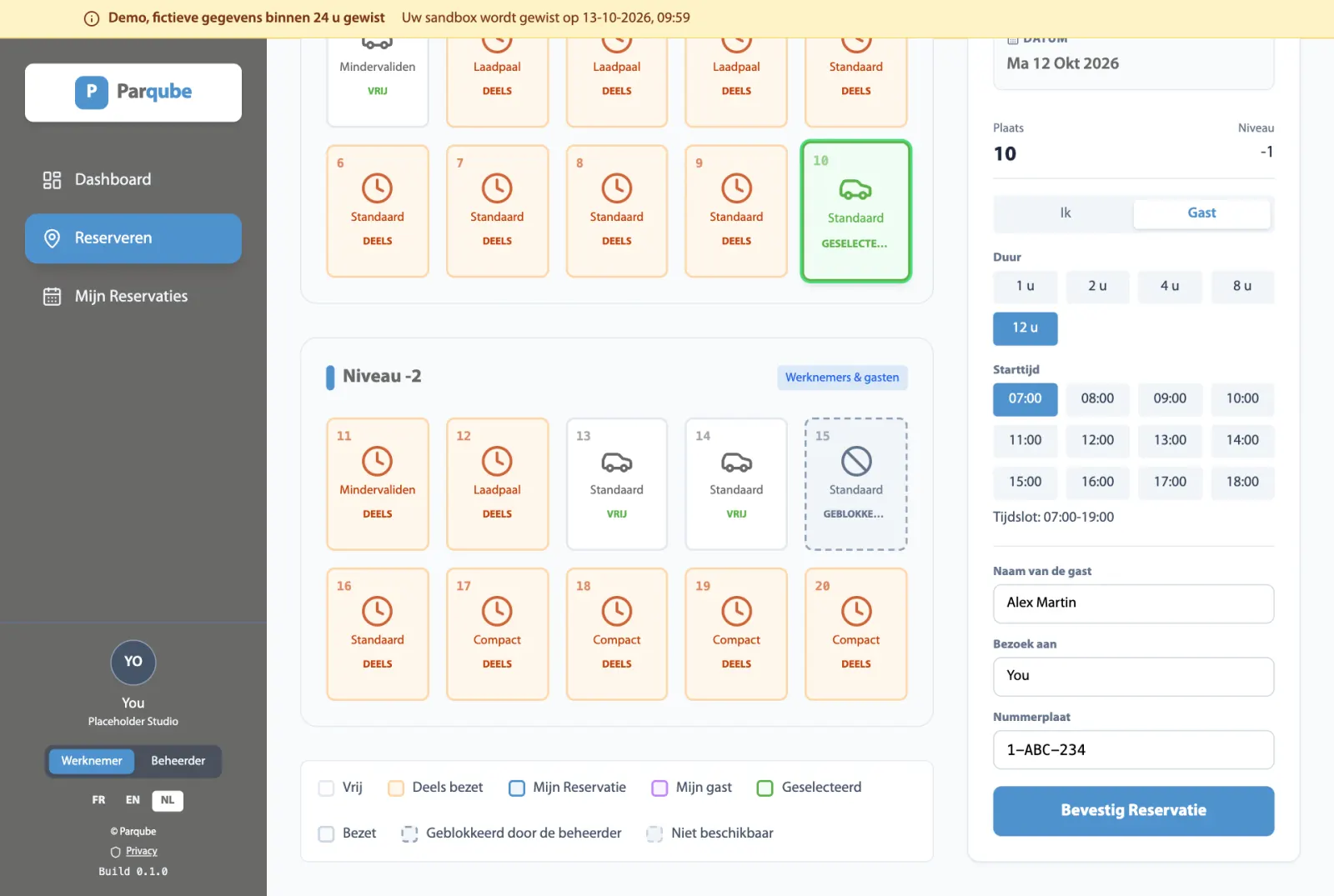This screenshot has width=1334, height=896.
Task: Pick start time 09:00
Action: 1170,399
